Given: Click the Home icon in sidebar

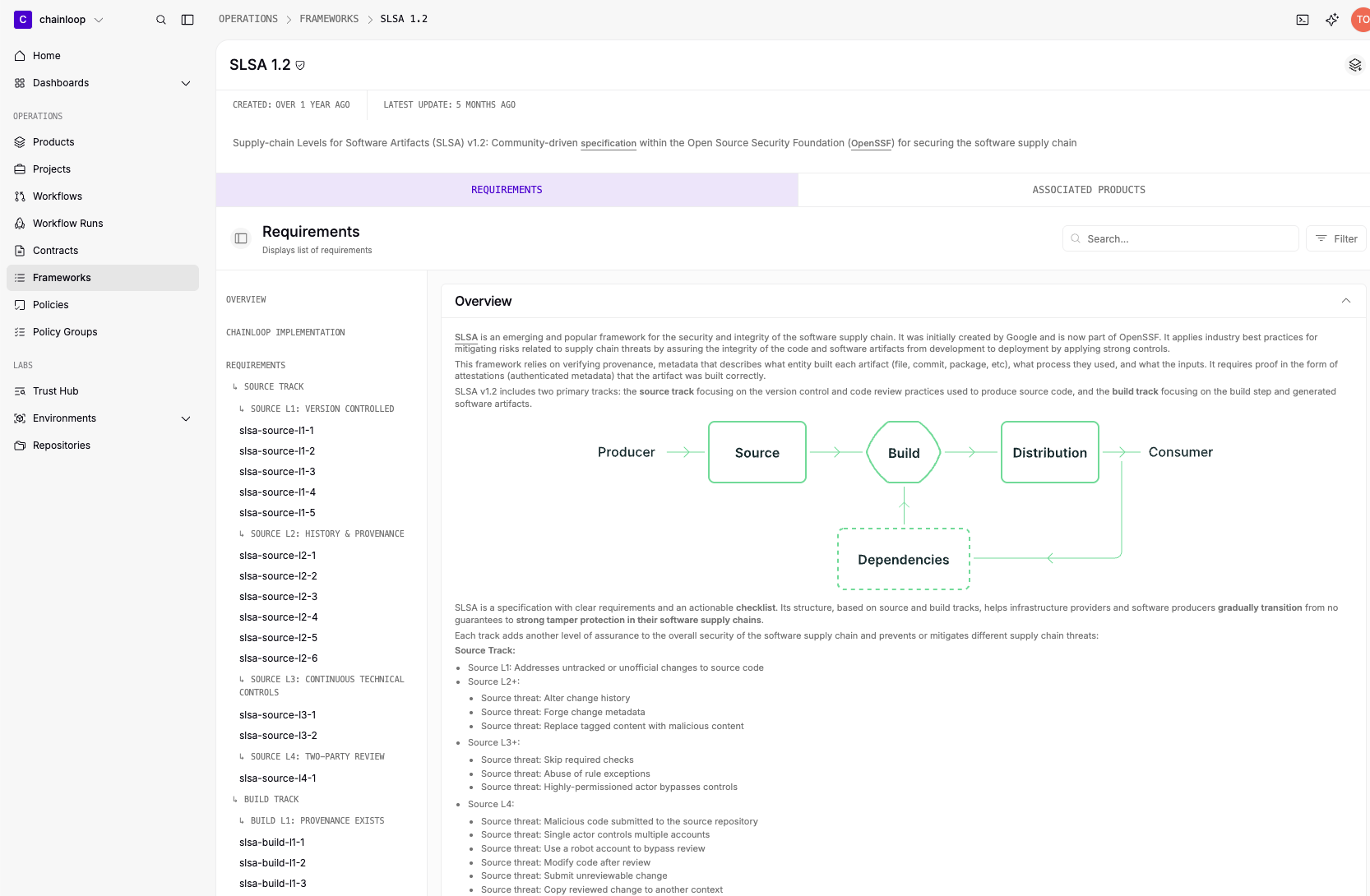Looking at the screenshot, I should [20, 56].
